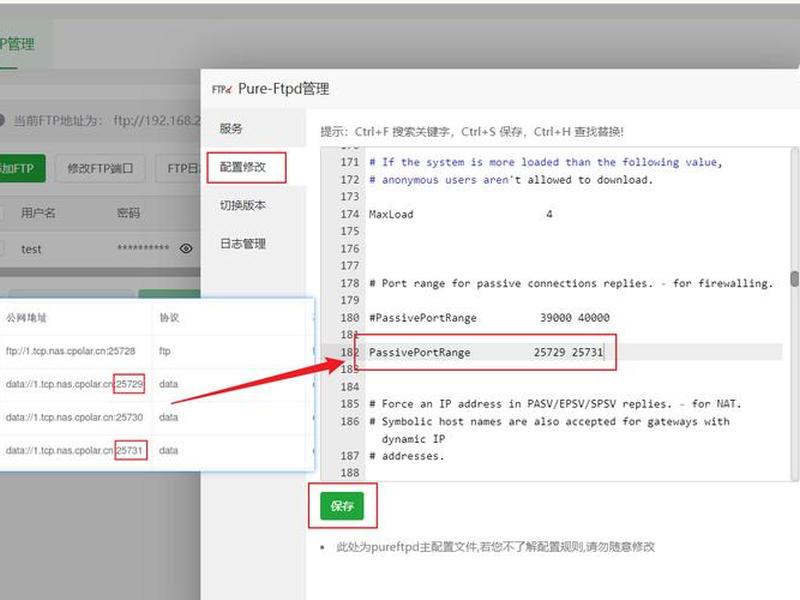800x600 pixels.
Task: Click the 公网地址 column header
Action: pos(26,318)
